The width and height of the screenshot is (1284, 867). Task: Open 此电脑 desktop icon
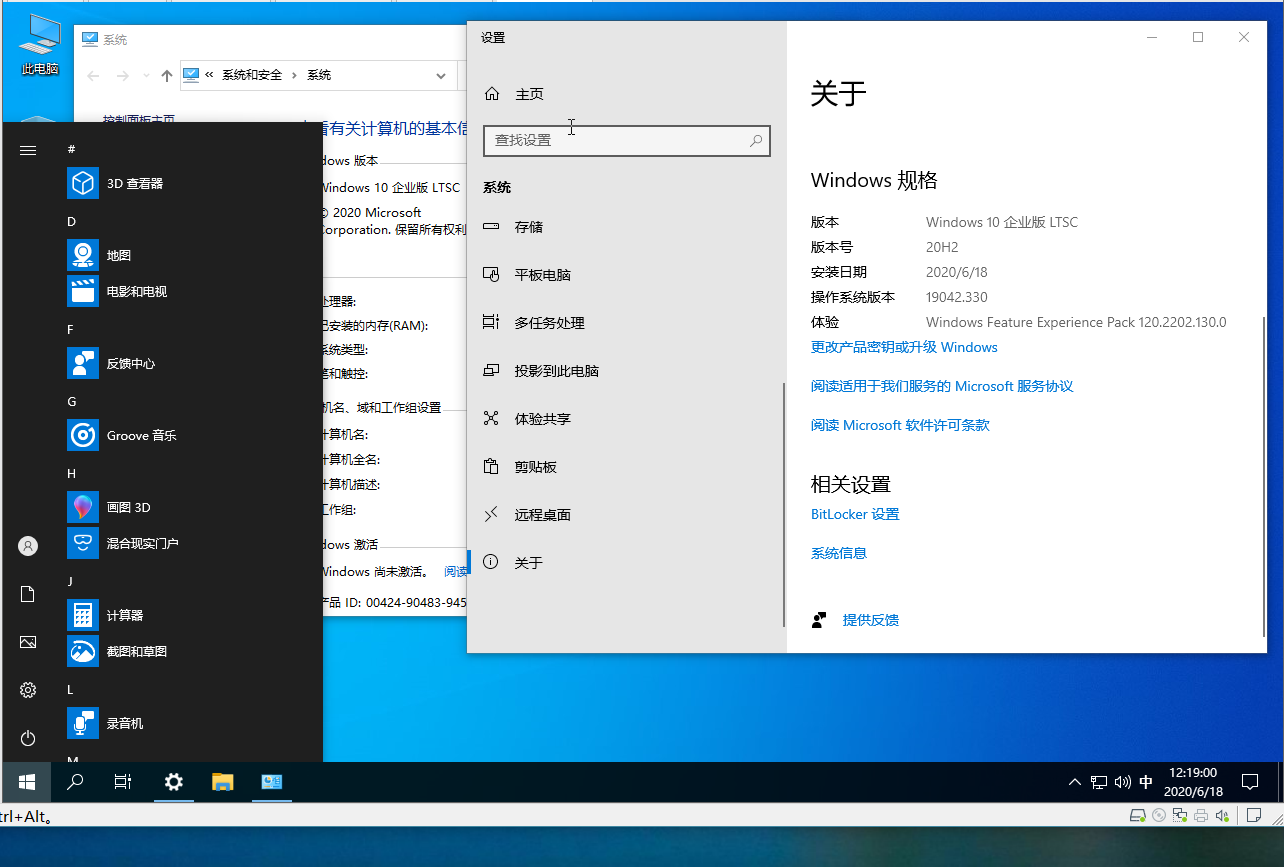[x=40, y=45]
